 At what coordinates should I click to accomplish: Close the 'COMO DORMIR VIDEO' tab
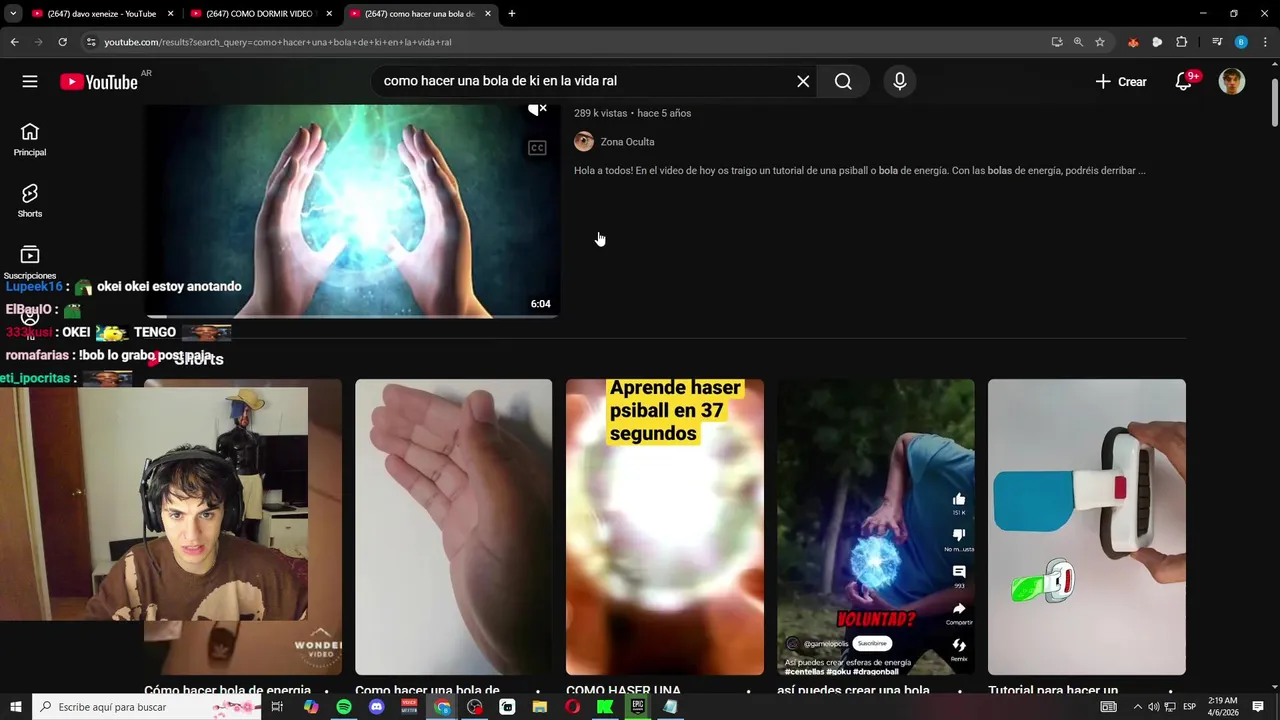click(329, 14)
